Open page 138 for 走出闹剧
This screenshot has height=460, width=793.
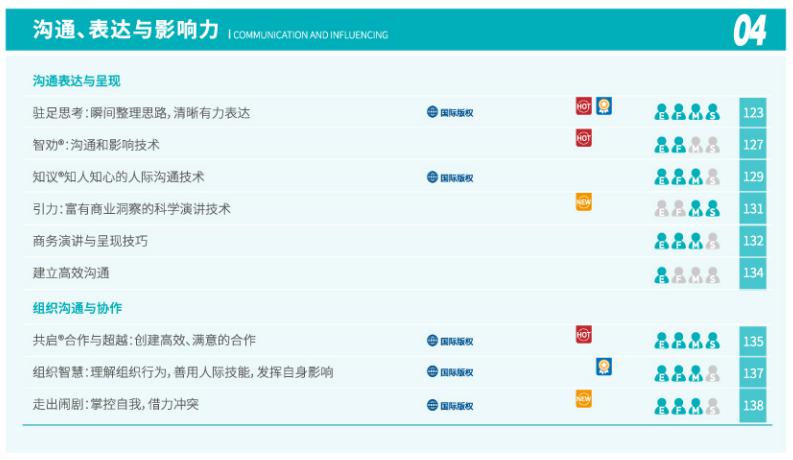pyautogui.click(x=753, y=405)
